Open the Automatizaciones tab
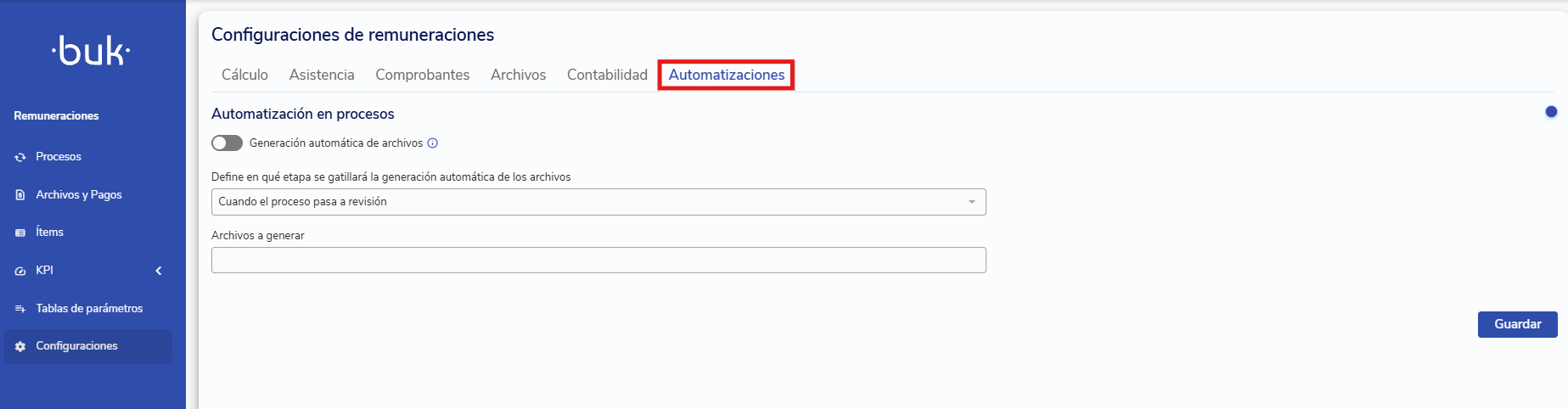This screenshot has height=409, width=1568. coord(727,75)
